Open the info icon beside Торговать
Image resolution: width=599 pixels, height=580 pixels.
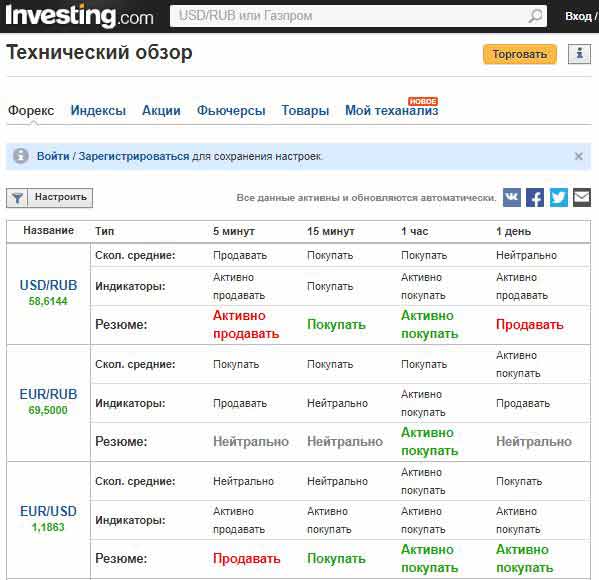coord(580,54)
